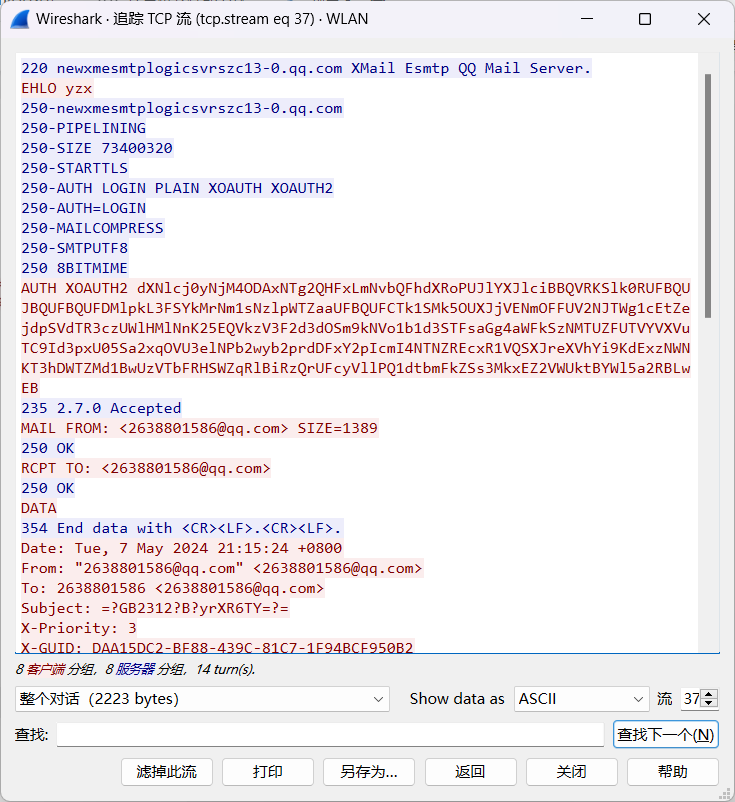The width and height of the screenshot is (735, 802).
Task: Click the 'DATA' command line
Action: [x=39, y=508]
